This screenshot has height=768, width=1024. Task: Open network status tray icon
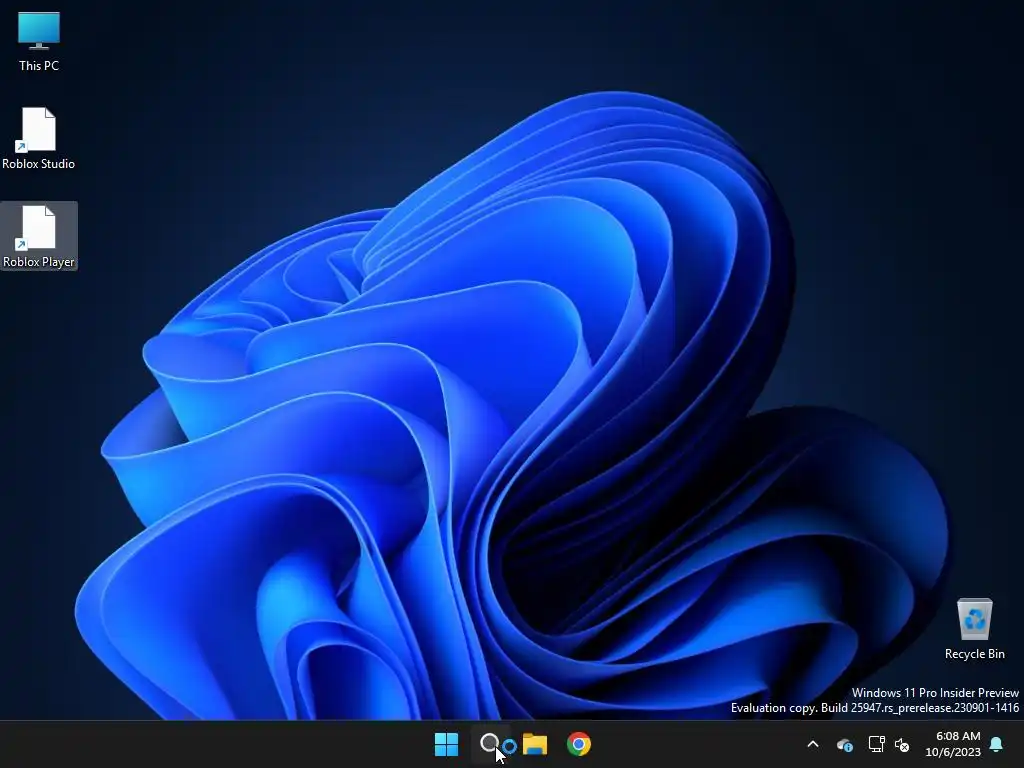876,744
